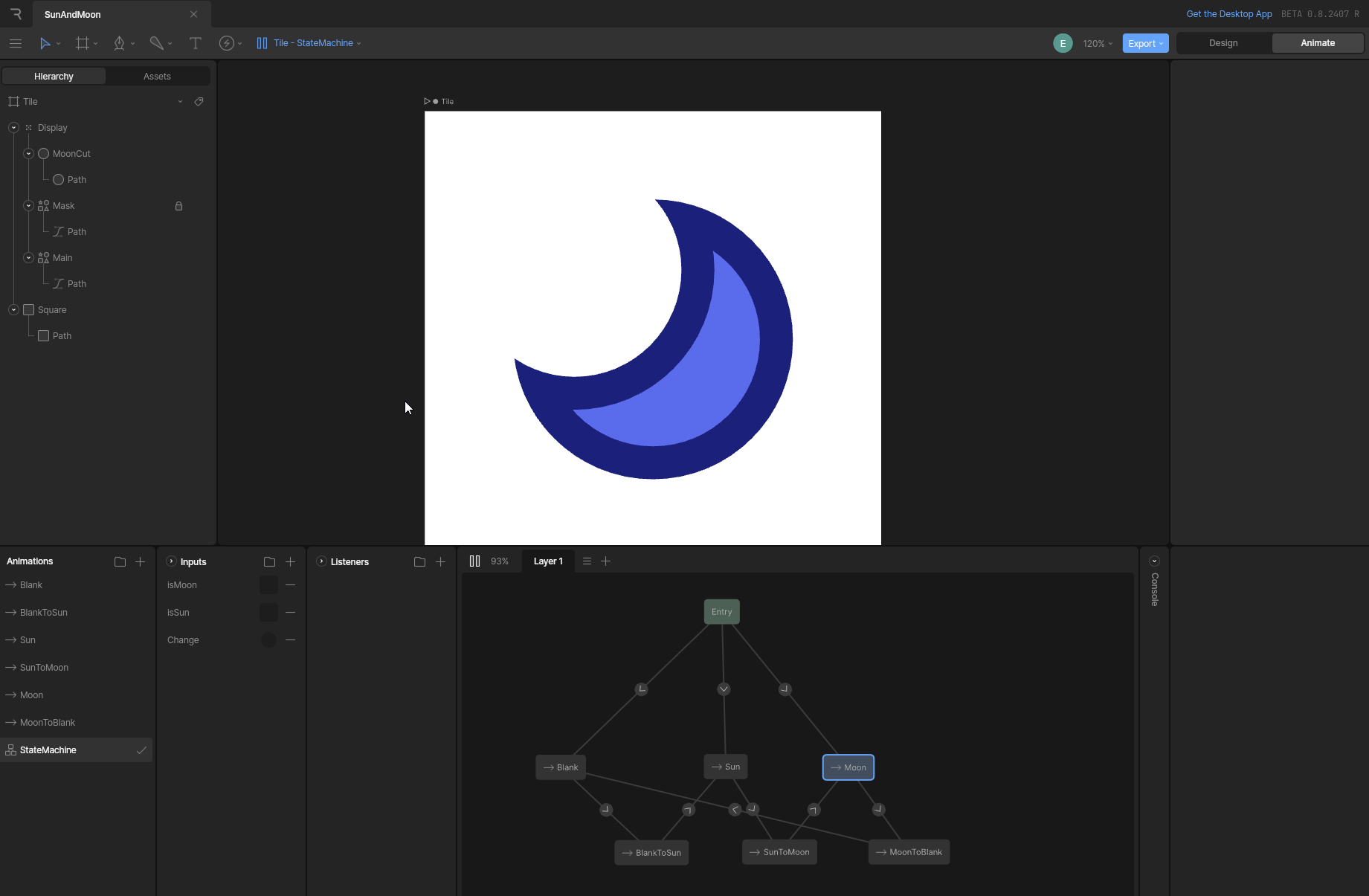Collapse the Display group

point(13,128)
